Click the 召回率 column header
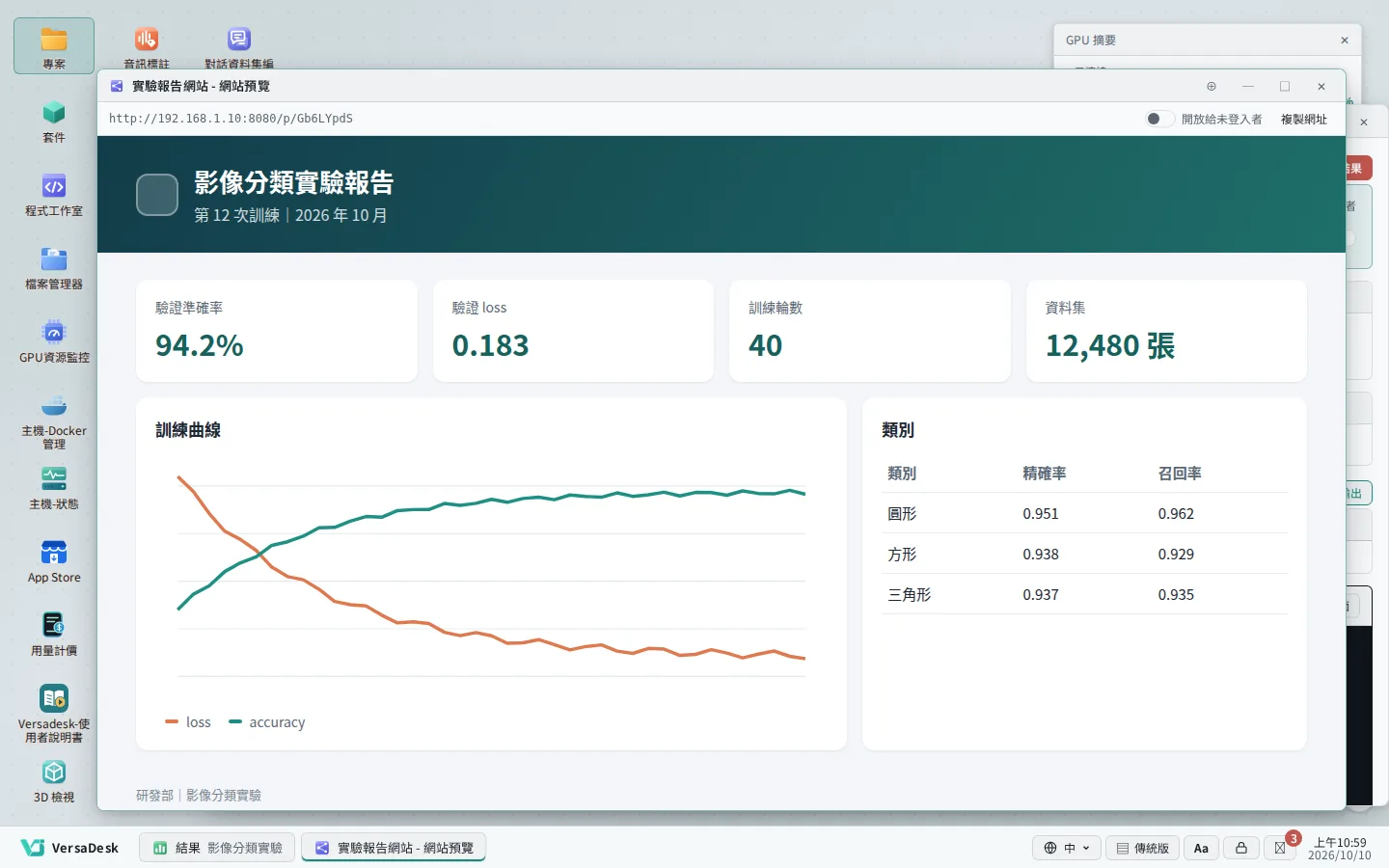 pyautogui.click(x=1180, y=474)
